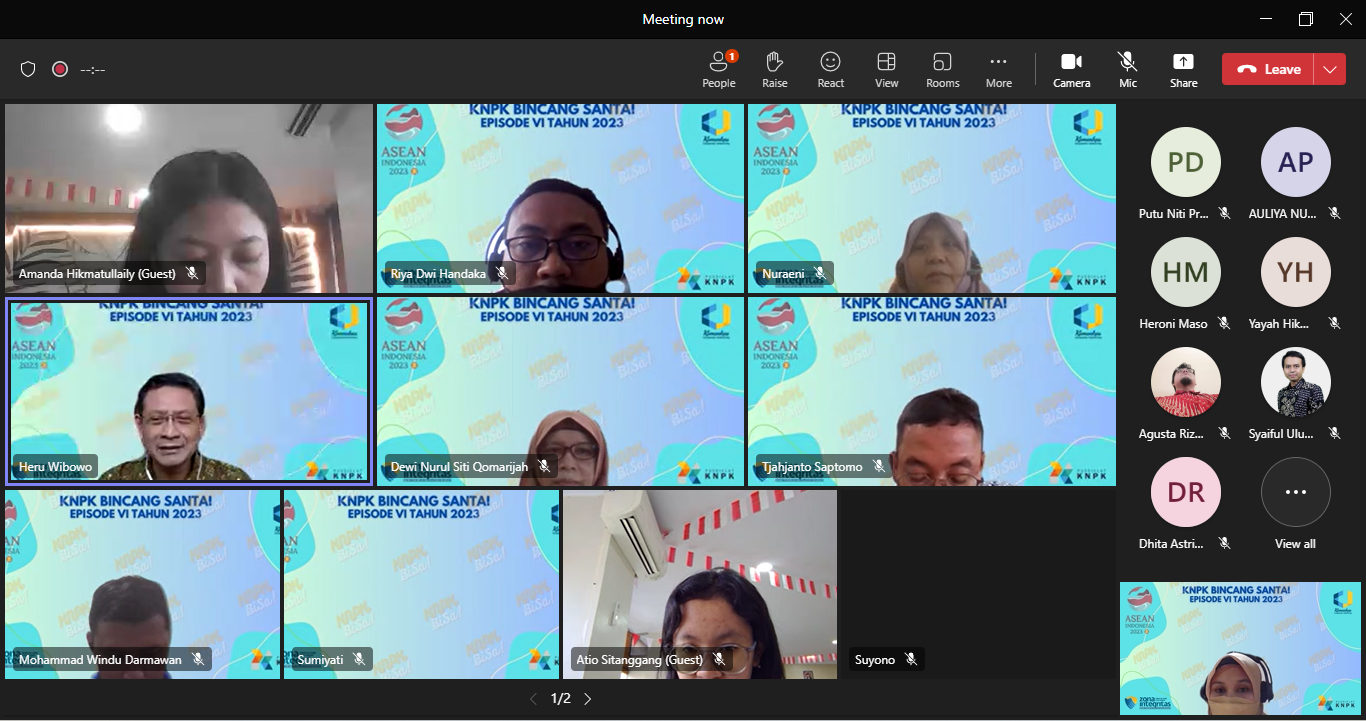Go to previous participants page

pos(533,699)
